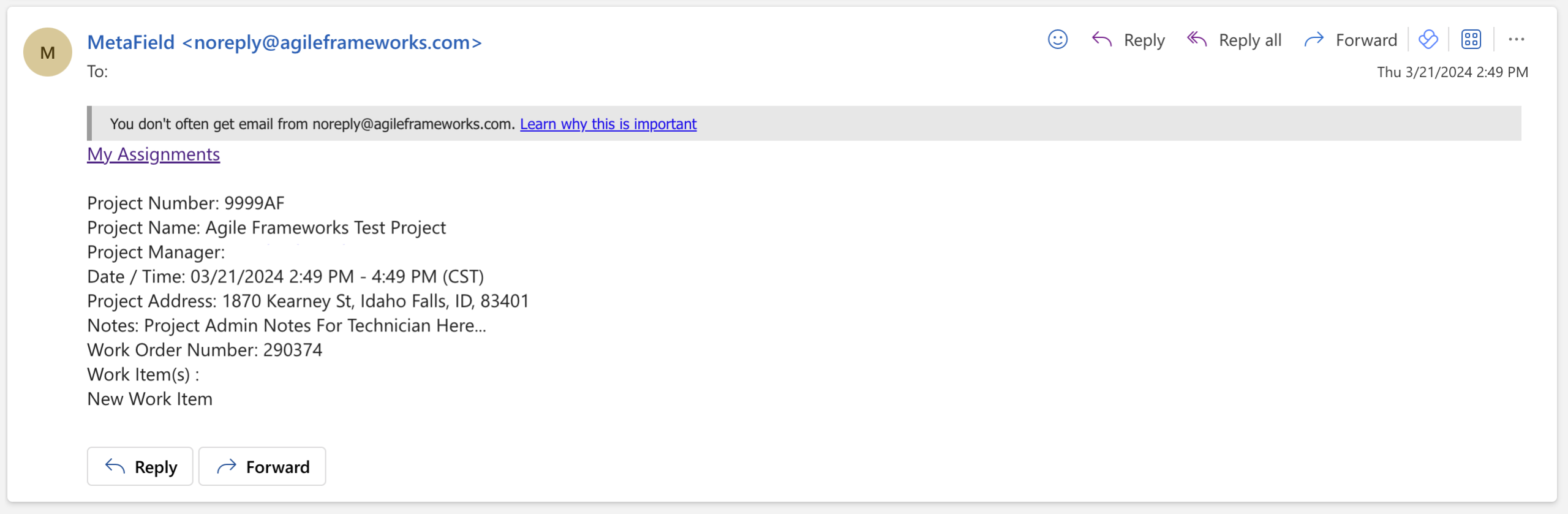The width and height of the screenshot is (1568, 514).
Task: Click Forward in the top message toolbar
Action: (1351, 40)
